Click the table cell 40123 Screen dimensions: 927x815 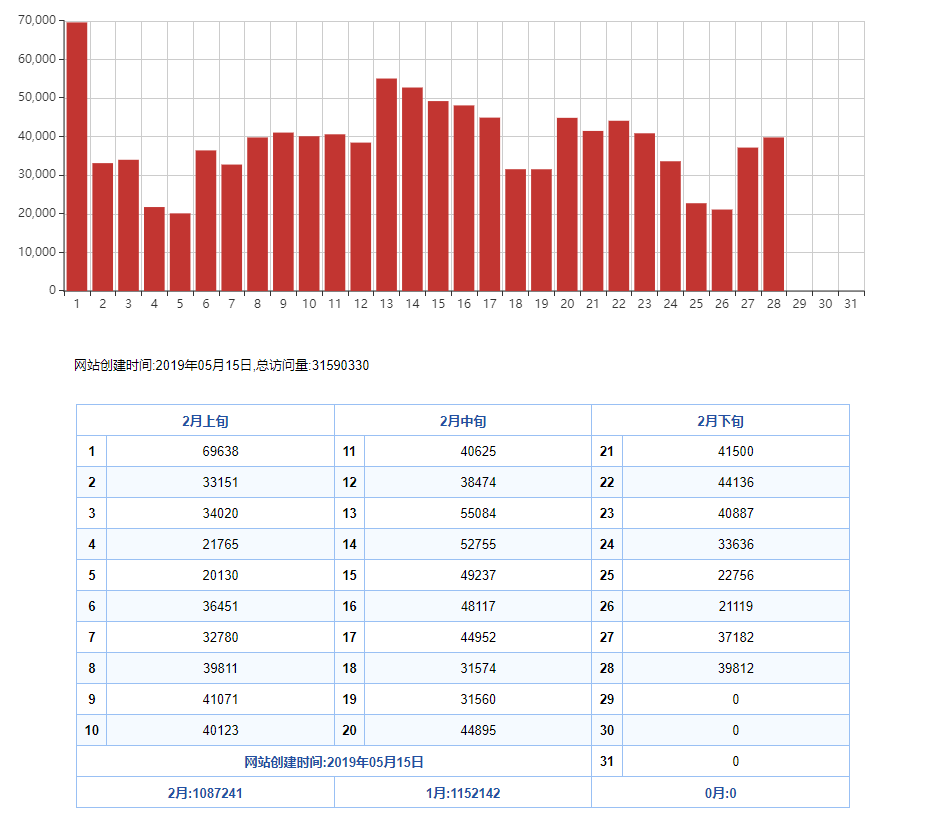[221, 730]
